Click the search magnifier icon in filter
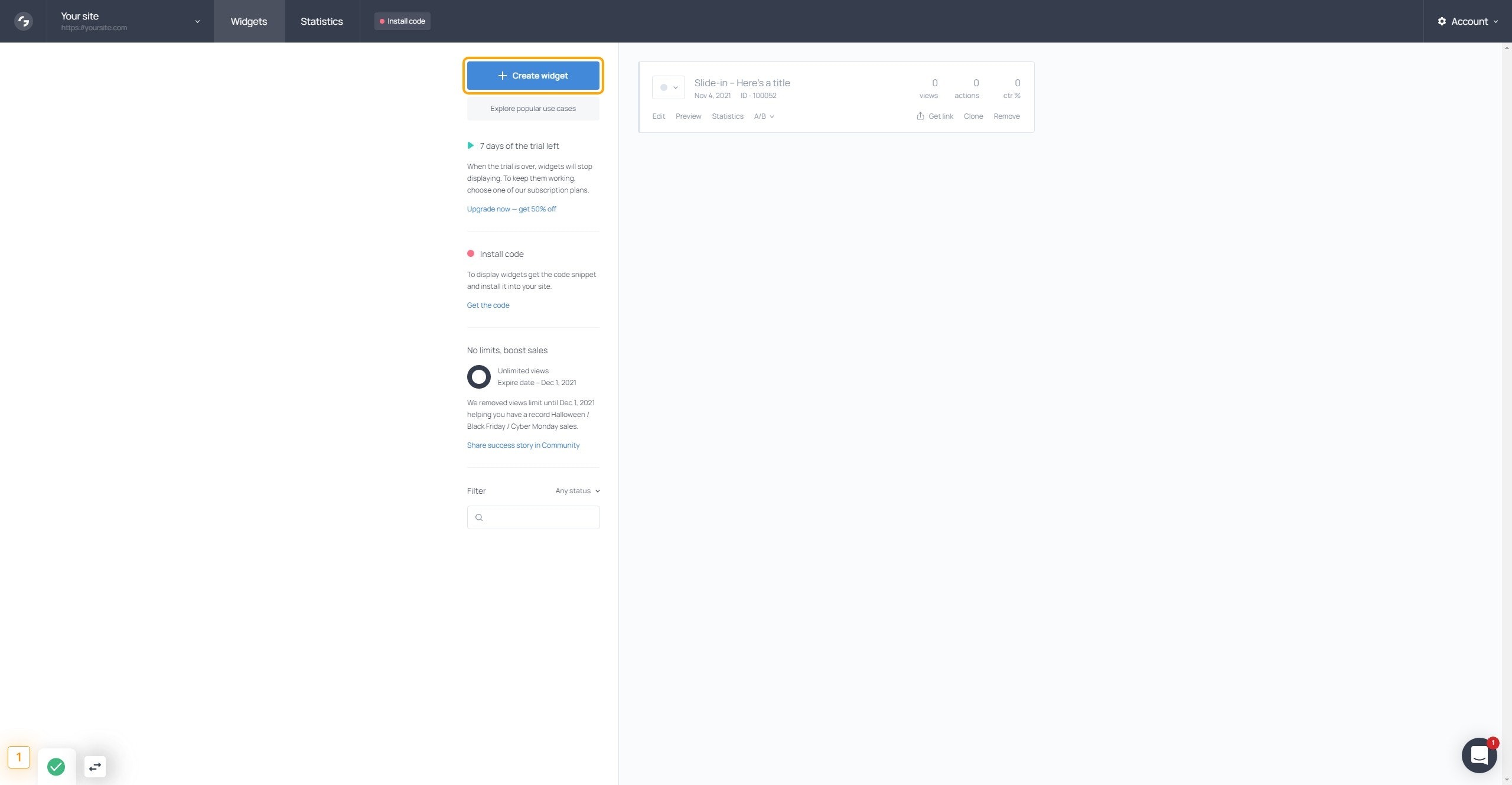 point(479,517)
